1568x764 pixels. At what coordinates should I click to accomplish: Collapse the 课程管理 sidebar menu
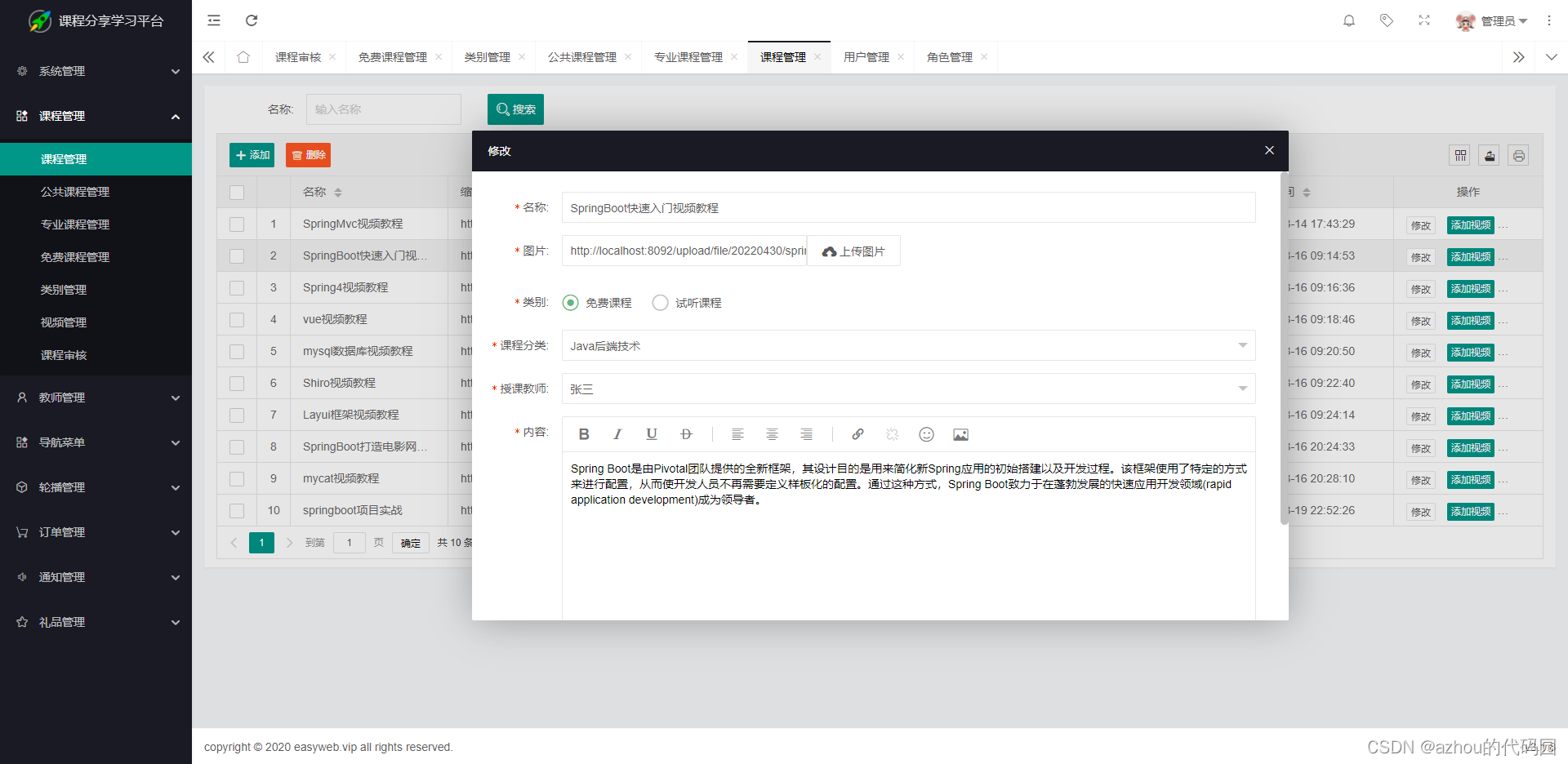96,115
